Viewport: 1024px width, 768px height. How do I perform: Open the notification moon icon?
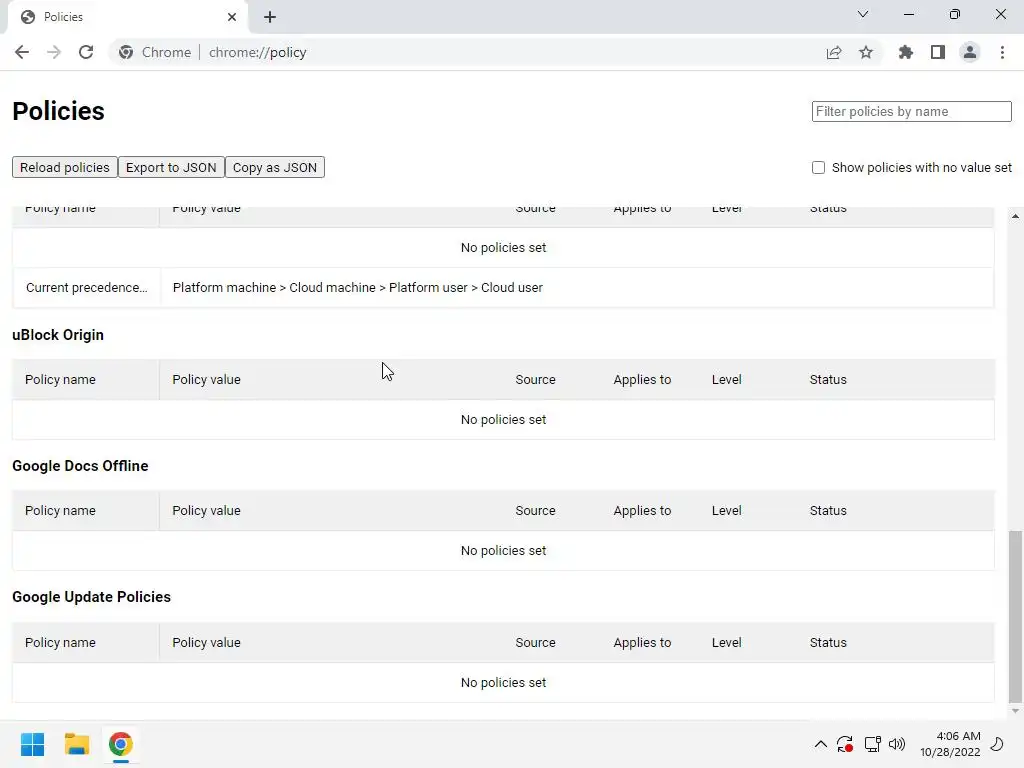[x=997, y=744]
